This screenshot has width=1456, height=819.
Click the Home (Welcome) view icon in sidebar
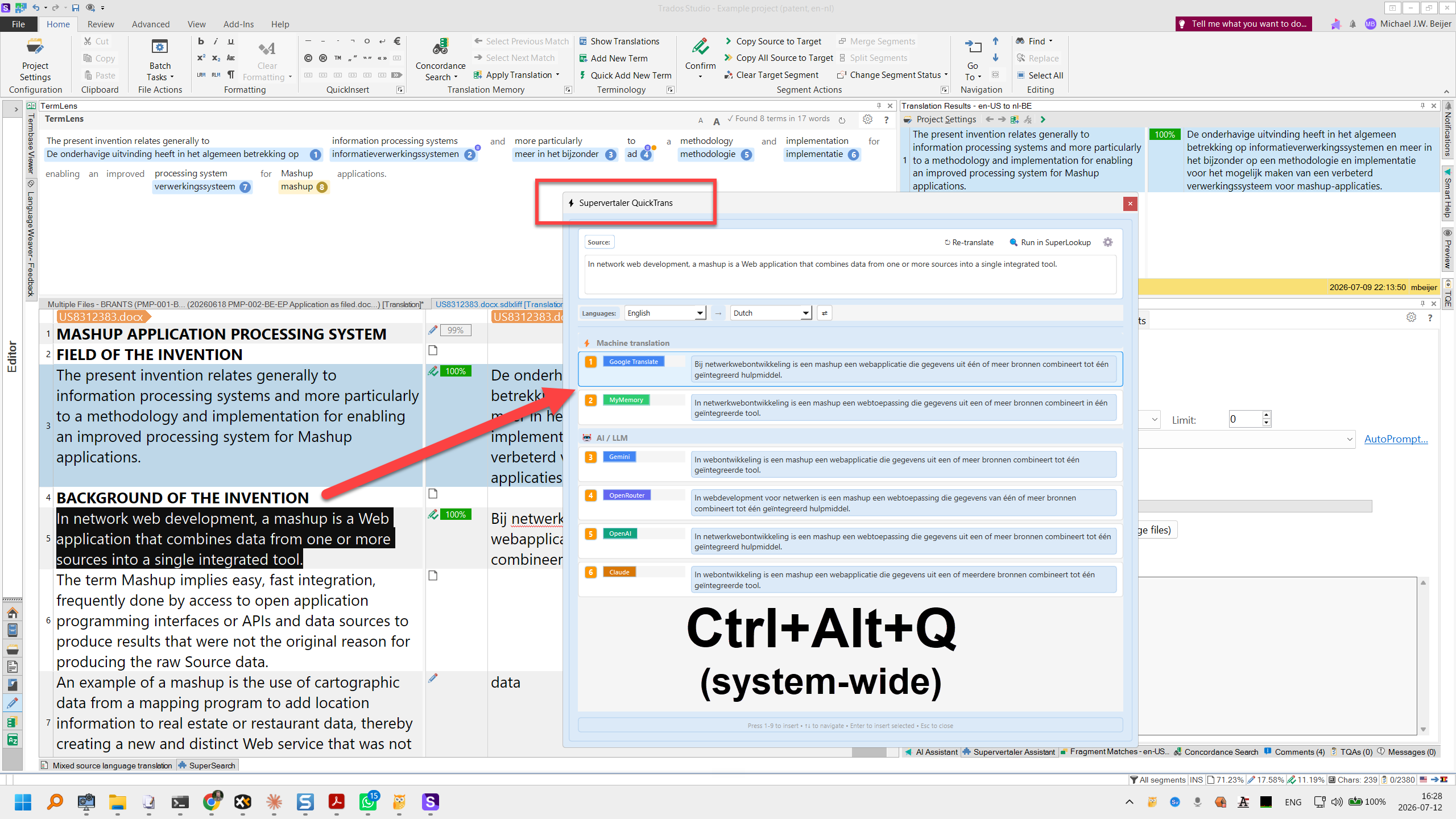pos(13,613)
